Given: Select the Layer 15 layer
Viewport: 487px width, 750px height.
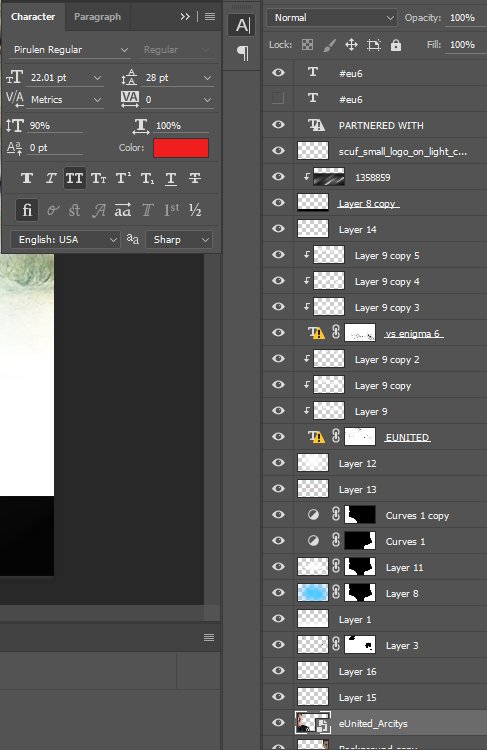Looking at the screenshot, I should 375,697.
